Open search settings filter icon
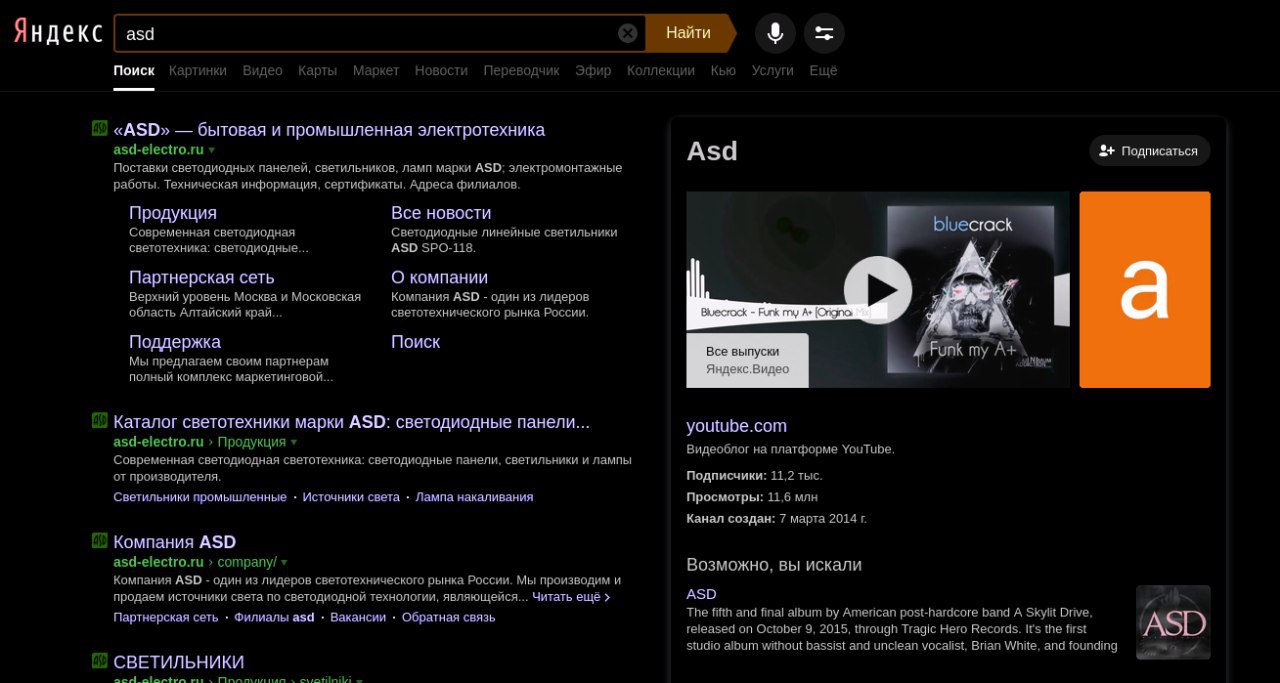The width and height of the screenshot is (1280, 683). coord(824,33)
